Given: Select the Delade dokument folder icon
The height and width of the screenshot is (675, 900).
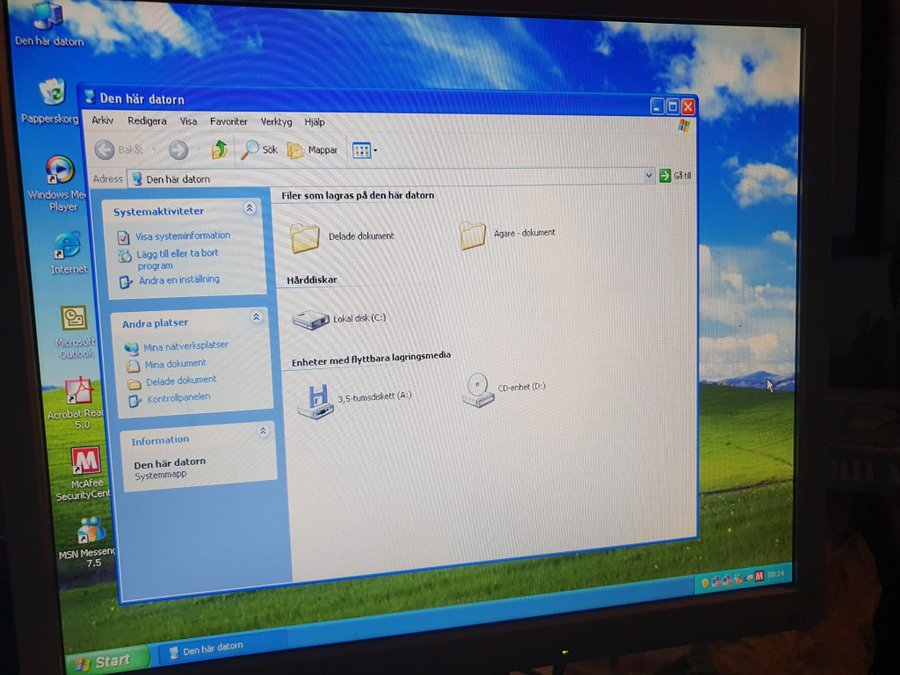Looking at the screenshot, I should (x=304, y=237).
